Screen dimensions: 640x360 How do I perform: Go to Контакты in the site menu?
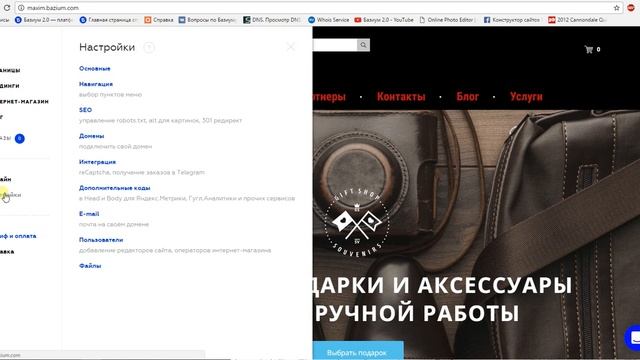click(x=401, y=97)
